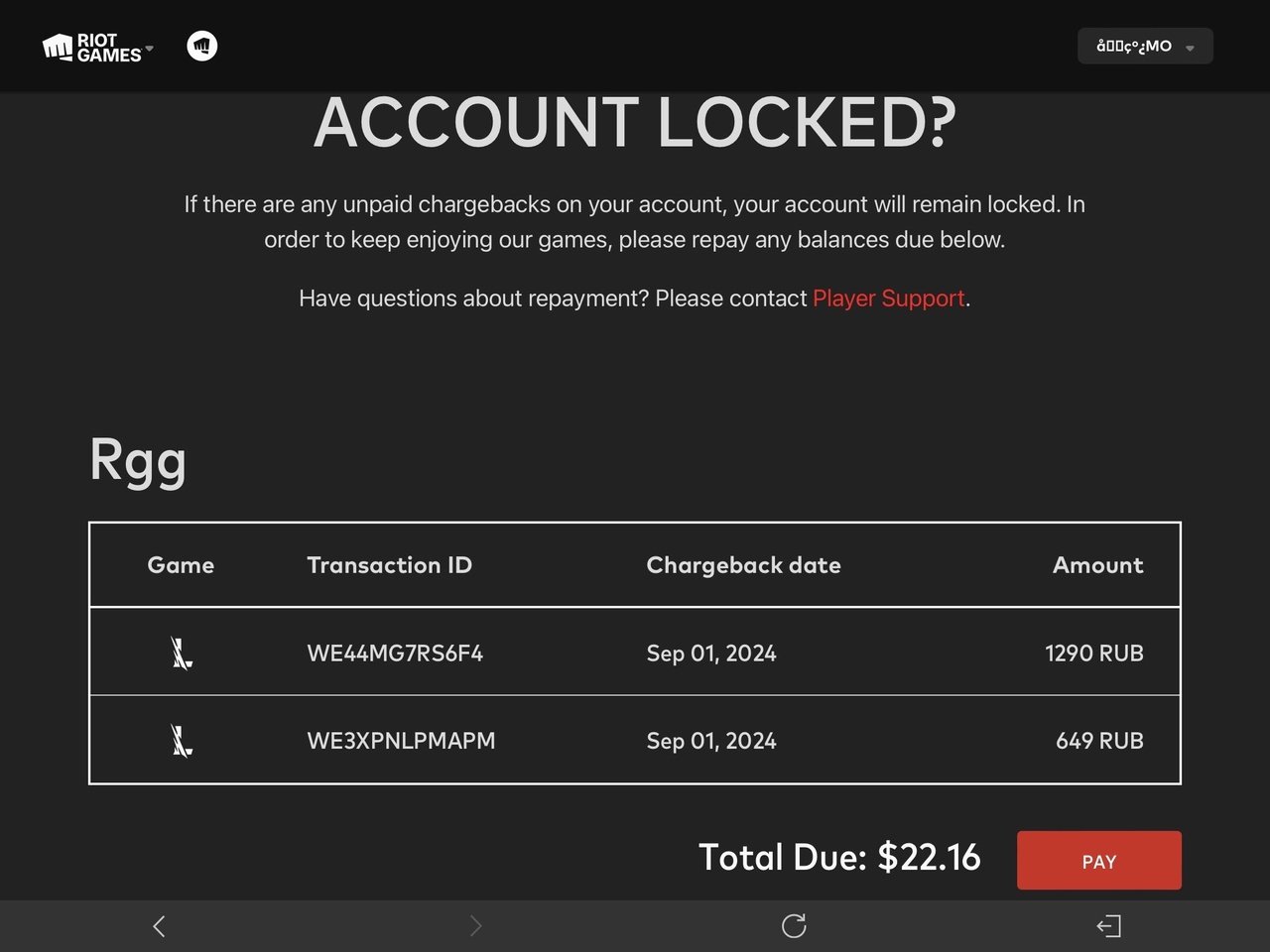Click the forward navigation arrow
This screenshot has width=1270, height=952.
tap(476, 926)
